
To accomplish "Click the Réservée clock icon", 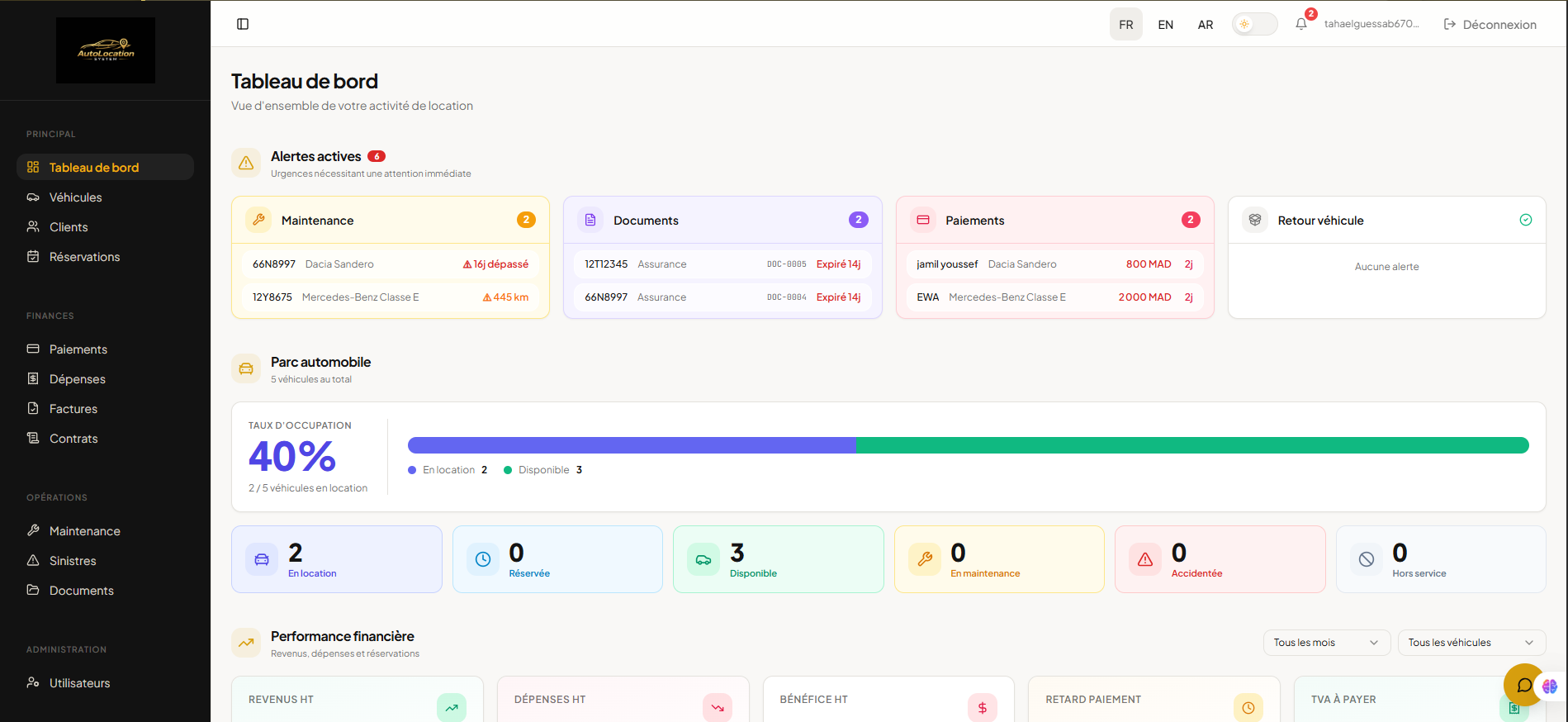I will pyautogui.click(x=483, y=559).
